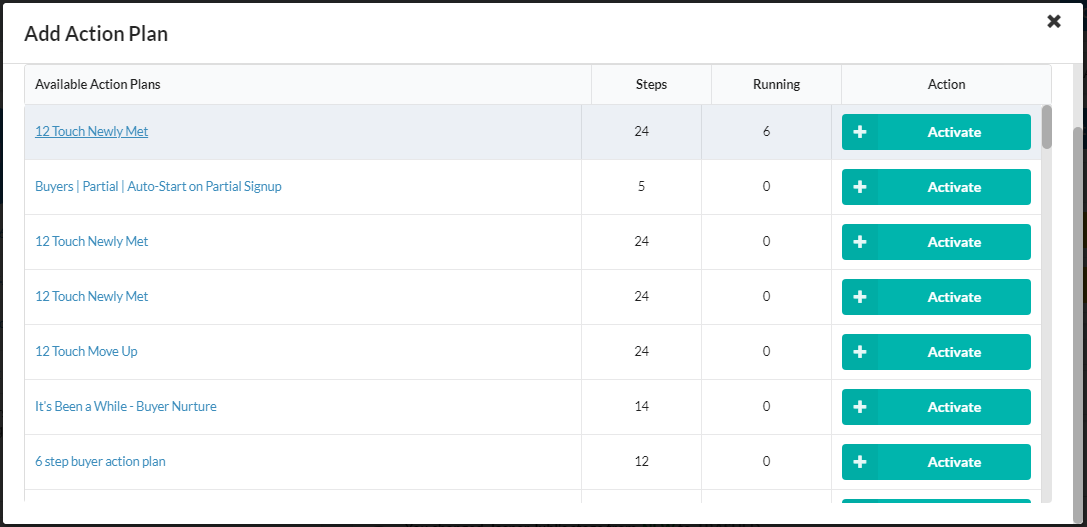Open the underlined 12 Touch Newly Met link
The image size is (1087, 527).
tap(91, 131)
